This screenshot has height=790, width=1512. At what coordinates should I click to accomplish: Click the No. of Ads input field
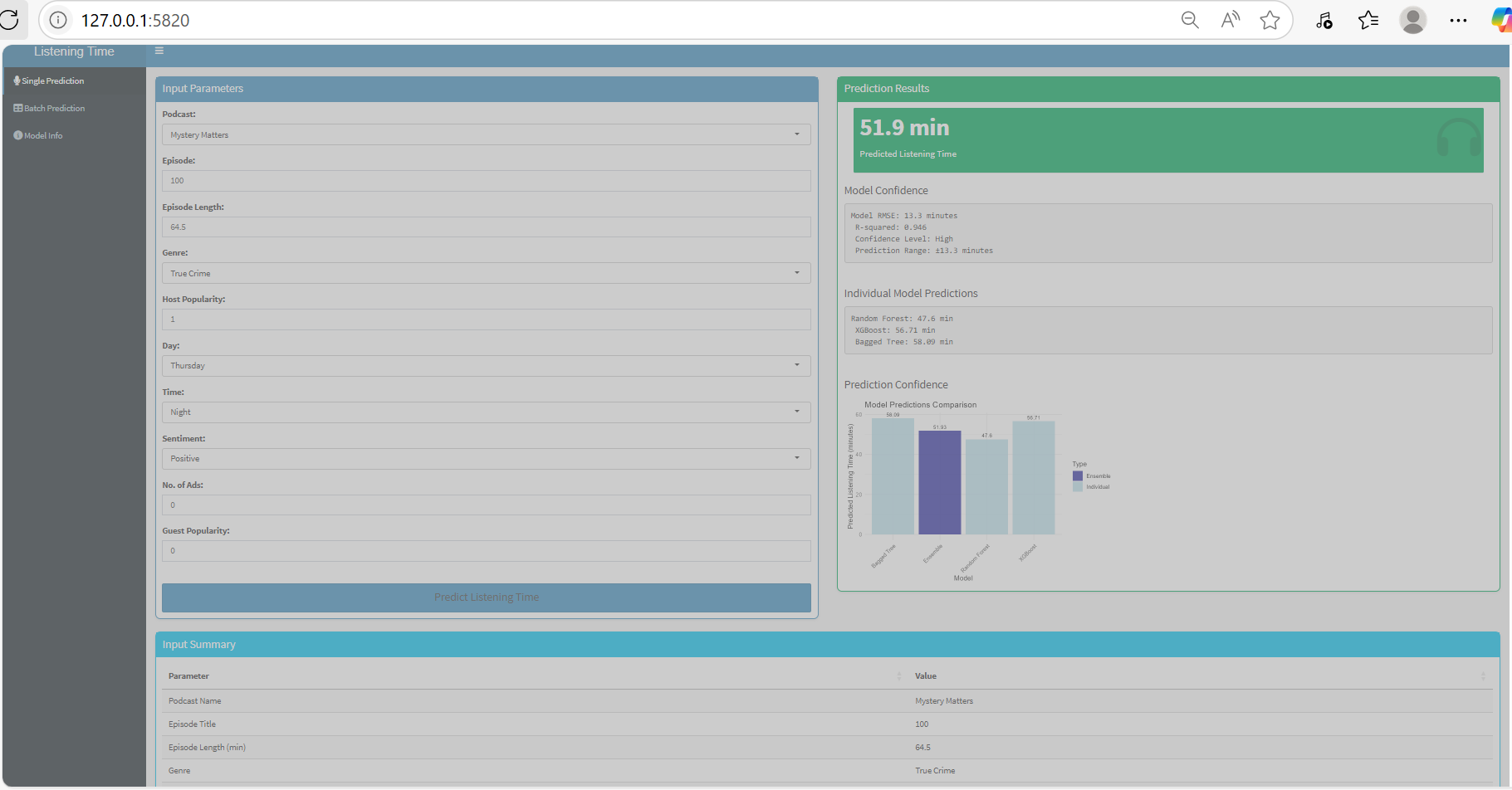tap(486, 505)
